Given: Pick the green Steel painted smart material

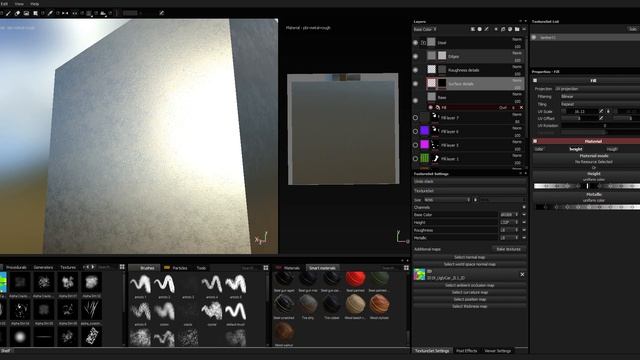Looking at the screenshot, I should (380, 279).
